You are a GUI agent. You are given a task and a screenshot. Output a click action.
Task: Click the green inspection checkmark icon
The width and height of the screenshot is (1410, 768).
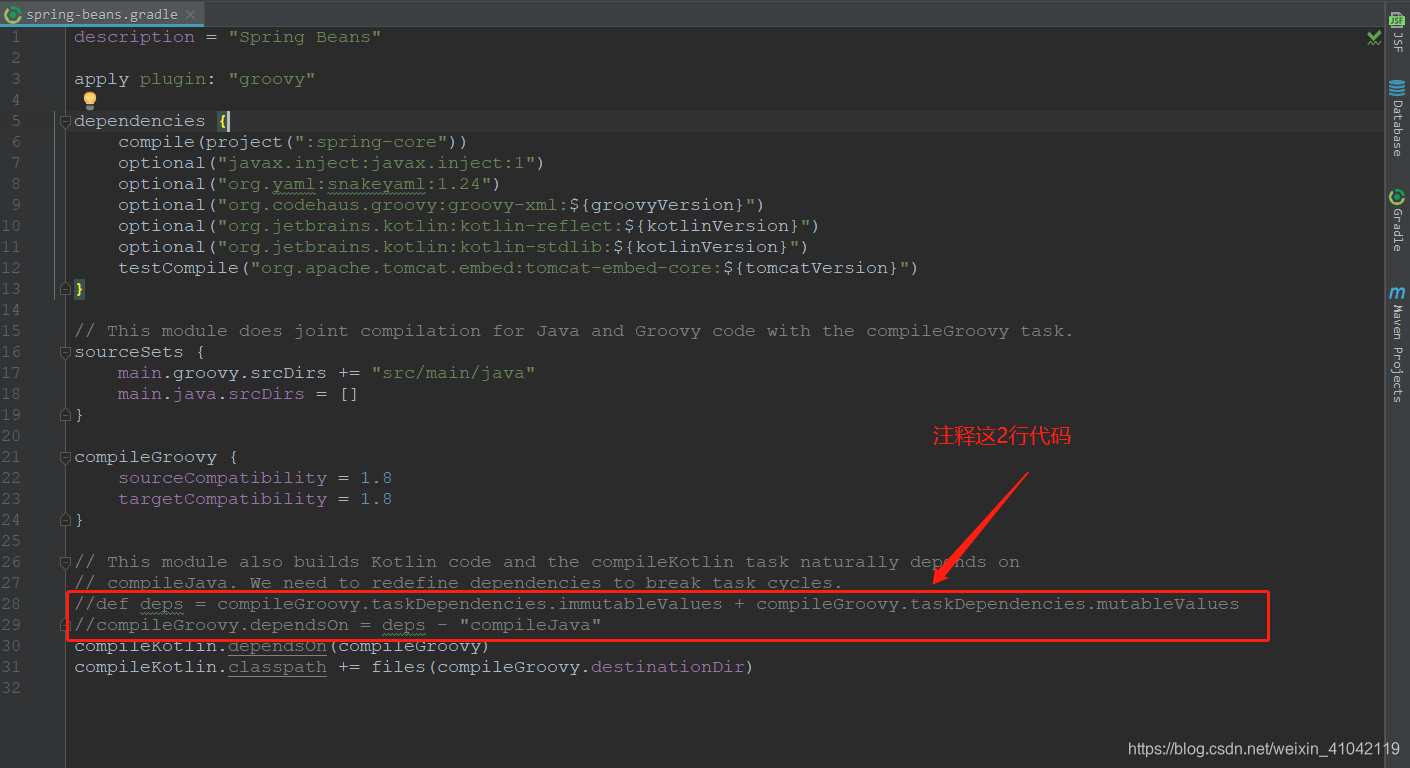pyautogui.click(x=1374, y=38)
